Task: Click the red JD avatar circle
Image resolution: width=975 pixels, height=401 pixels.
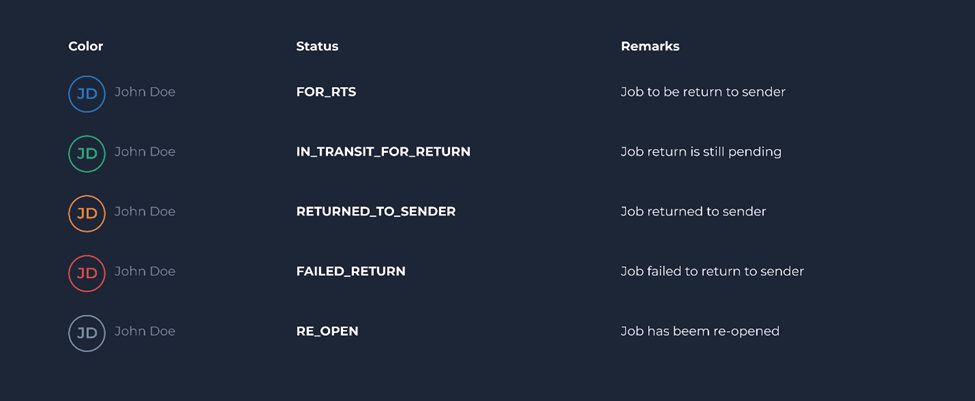Action: click(x=87, y=273)
